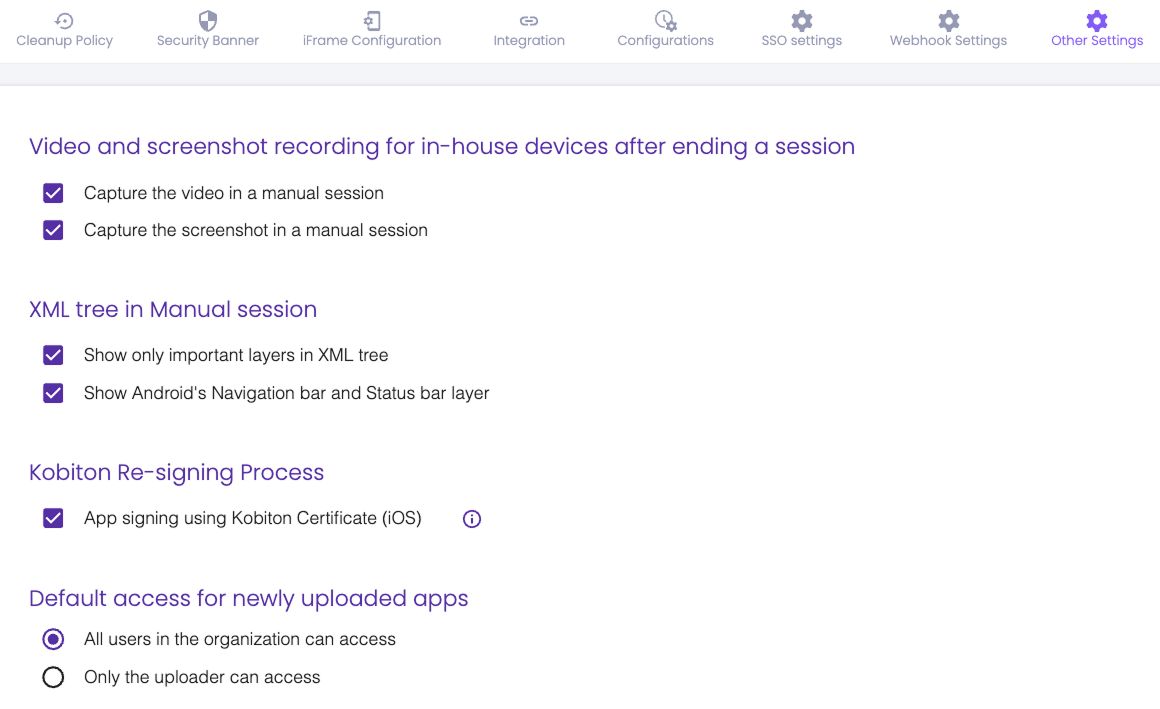Select Only the uploader can access
This screenshot has height=709, width=1160.
click(x=53, y=677)
